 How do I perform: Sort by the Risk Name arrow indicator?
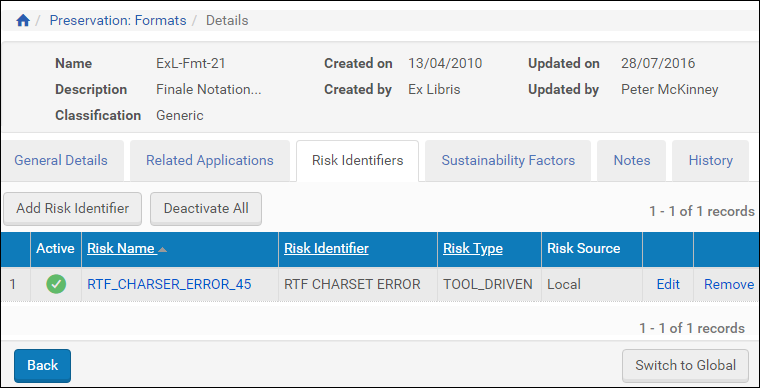(163, 249)
